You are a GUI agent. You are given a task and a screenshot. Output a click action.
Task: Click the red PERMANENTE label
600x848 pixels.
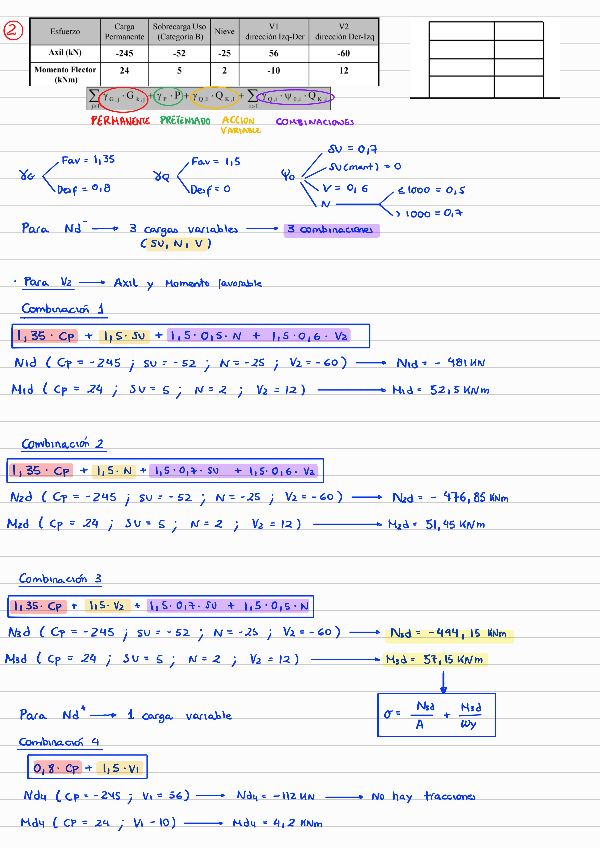coord(120,120)
